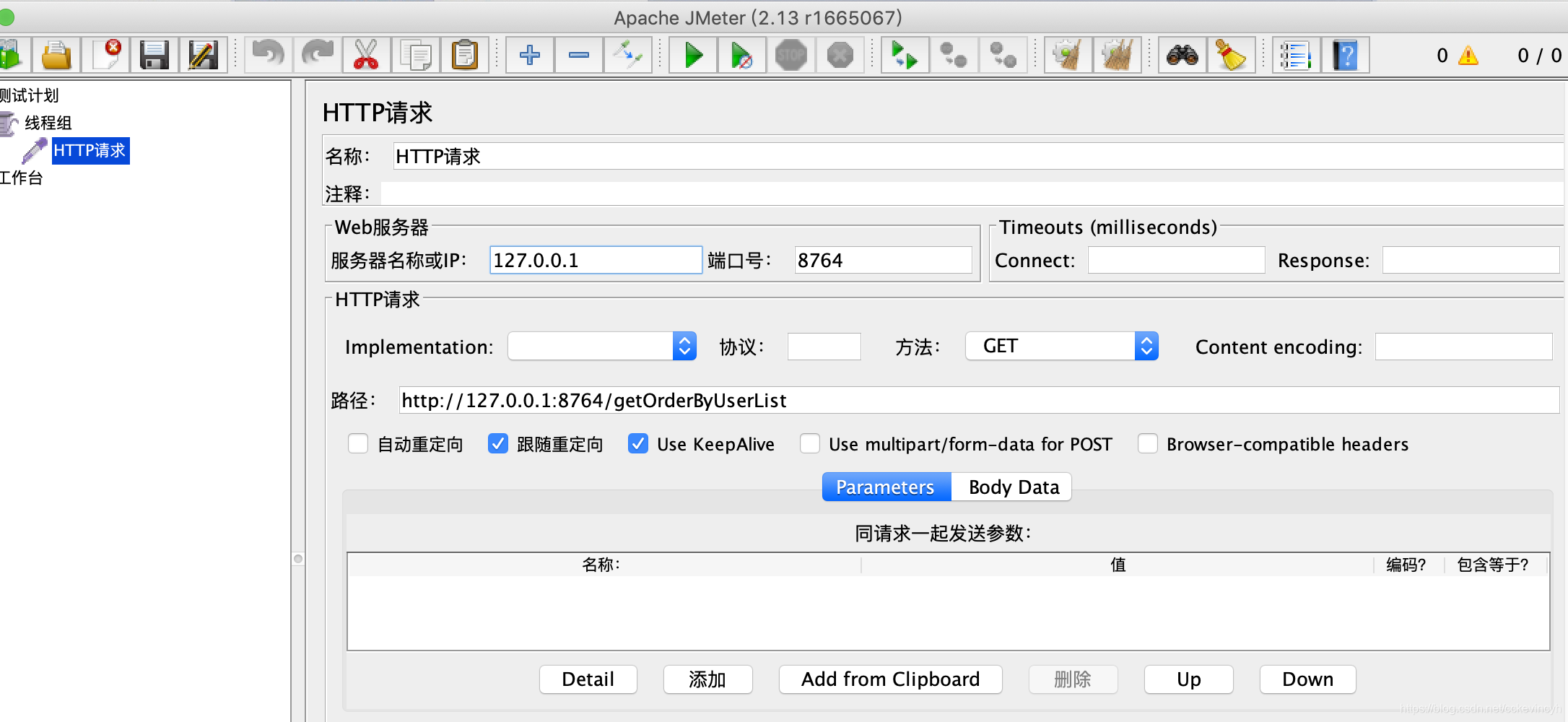Screen dimensions: 1568x722
Task: Click the 路径 path field
Action: 980,400
